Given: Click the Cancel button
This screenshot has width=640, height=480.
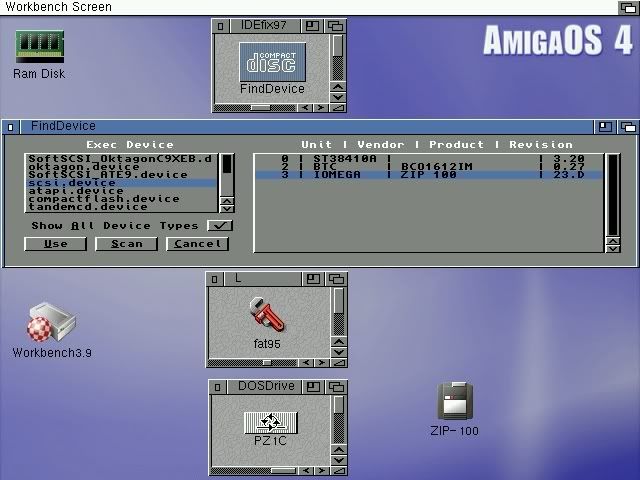Looking at the screenshot, I should pos(198,244).
